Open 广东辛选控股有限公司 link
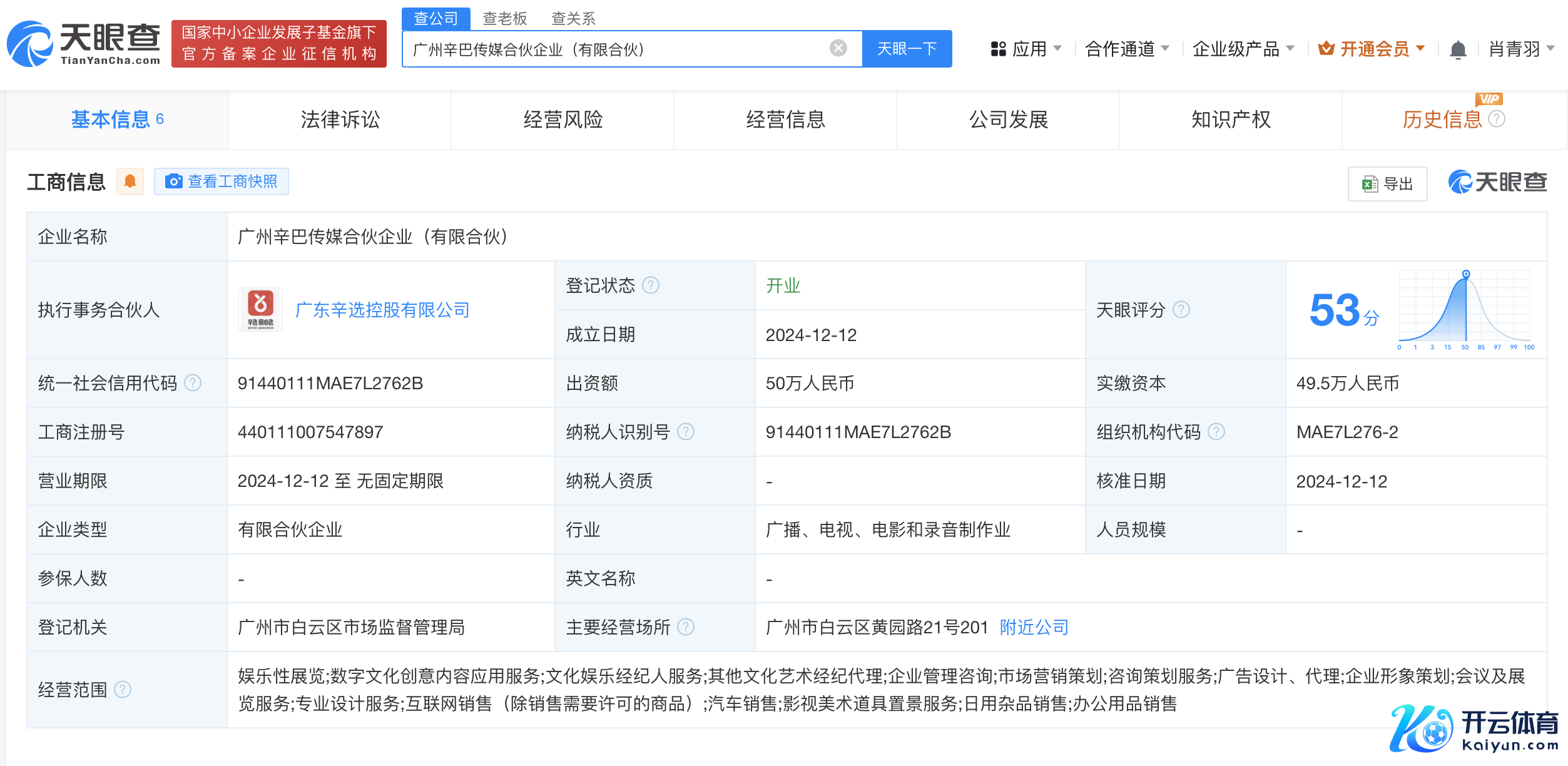This screenshot has width=1568, height=766. click(x=382, y=310)
